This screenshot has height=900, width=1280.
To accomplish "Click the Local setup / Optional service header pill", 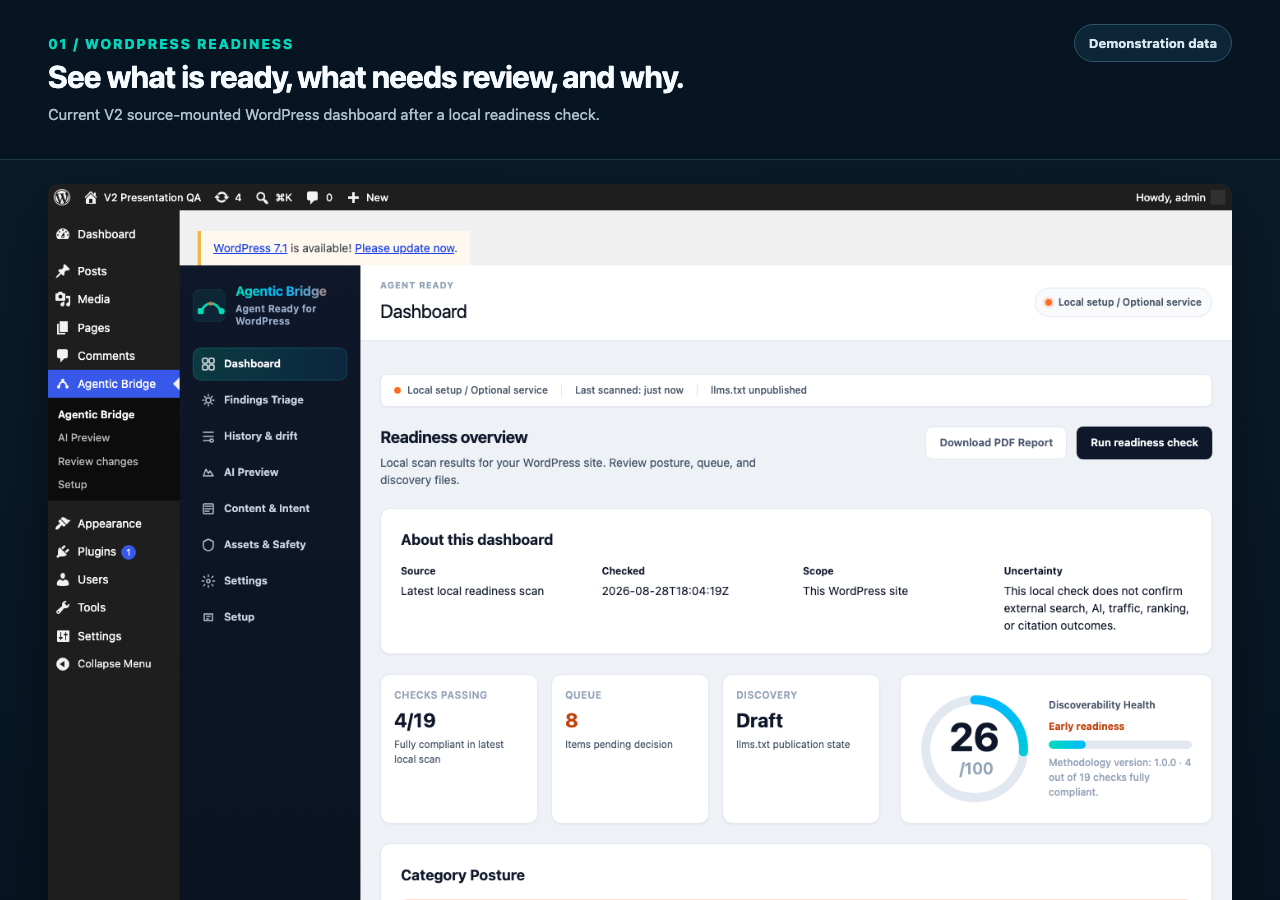I will (1123, 302).
